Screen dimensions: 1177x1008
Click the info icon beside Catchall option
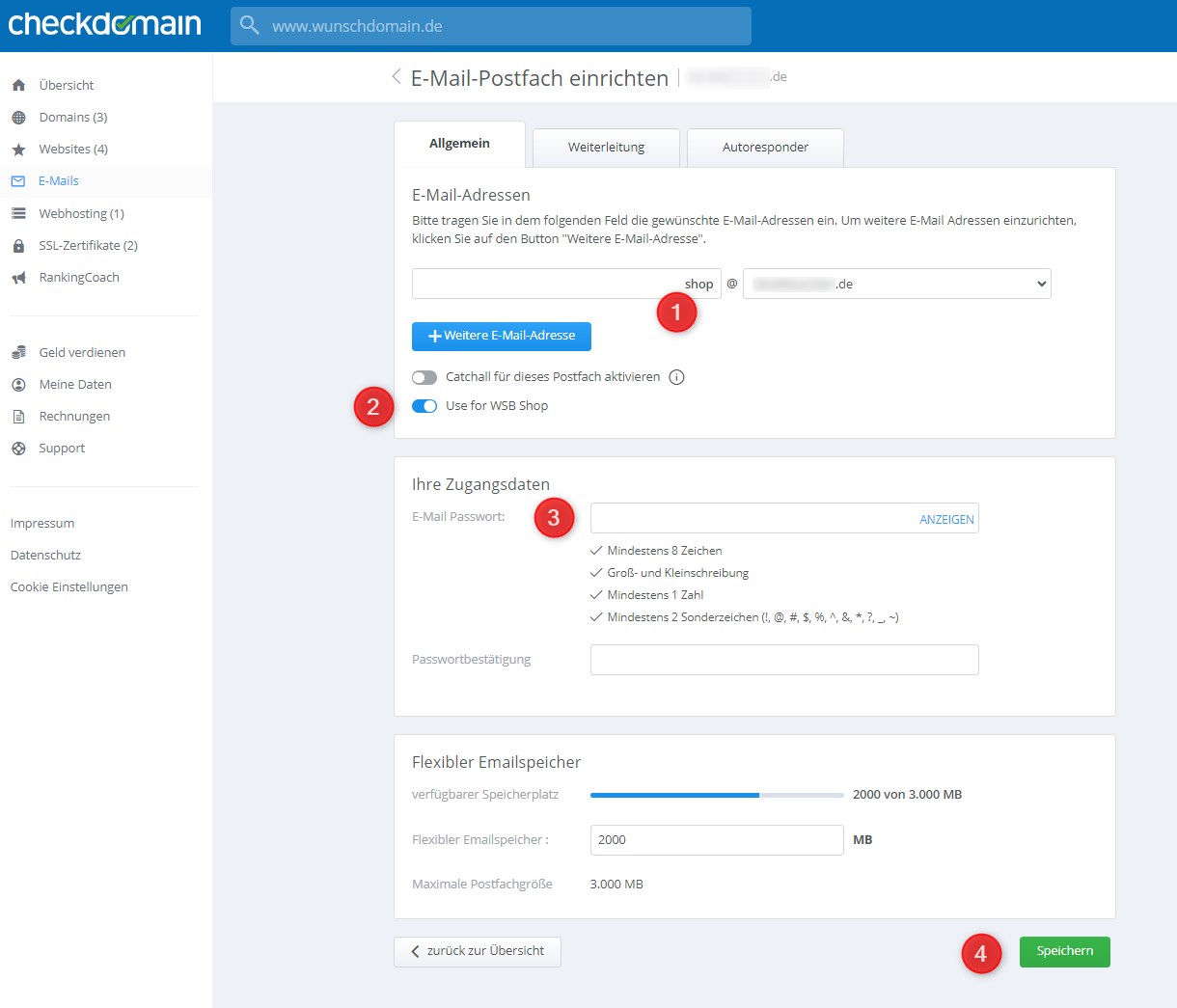coord(676,377)
